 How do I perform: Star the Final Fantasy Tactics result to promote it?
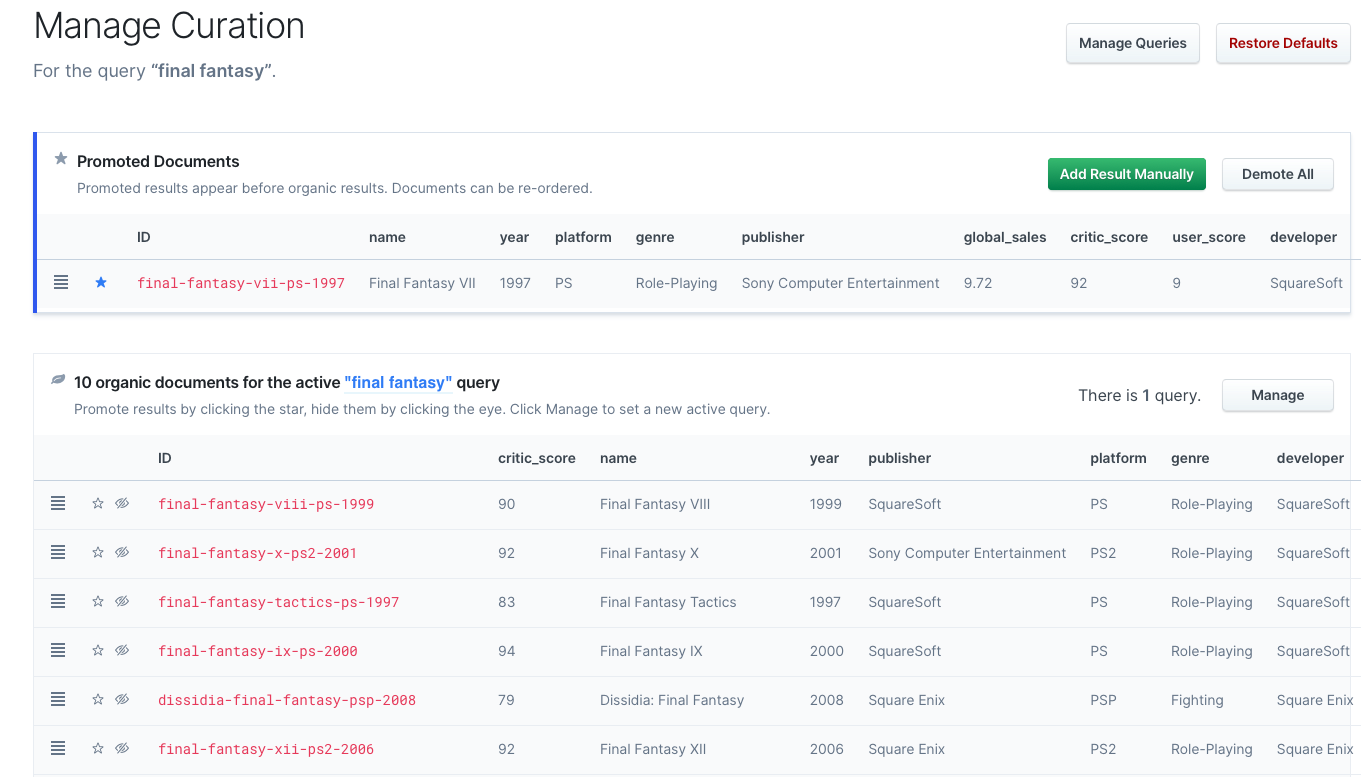[x=97, y=601]
